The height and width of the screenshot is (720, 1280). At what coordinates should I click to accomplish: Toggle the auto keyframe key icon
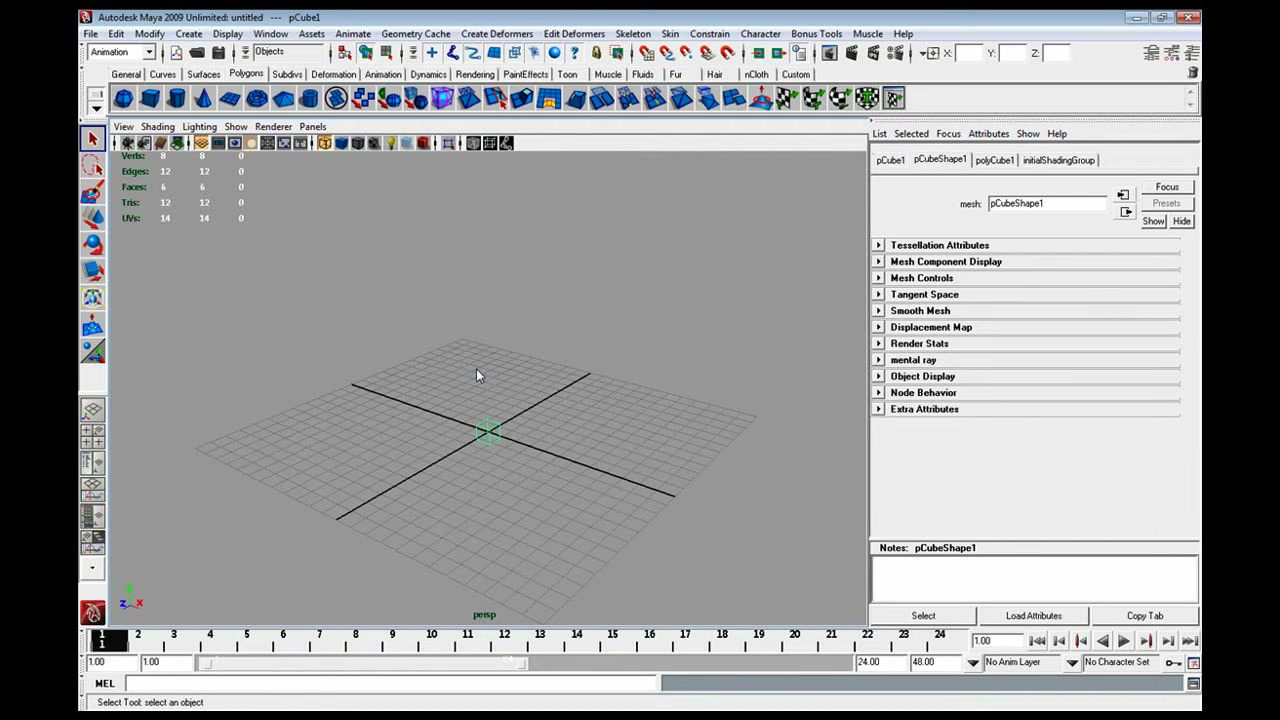[1173, 663]
